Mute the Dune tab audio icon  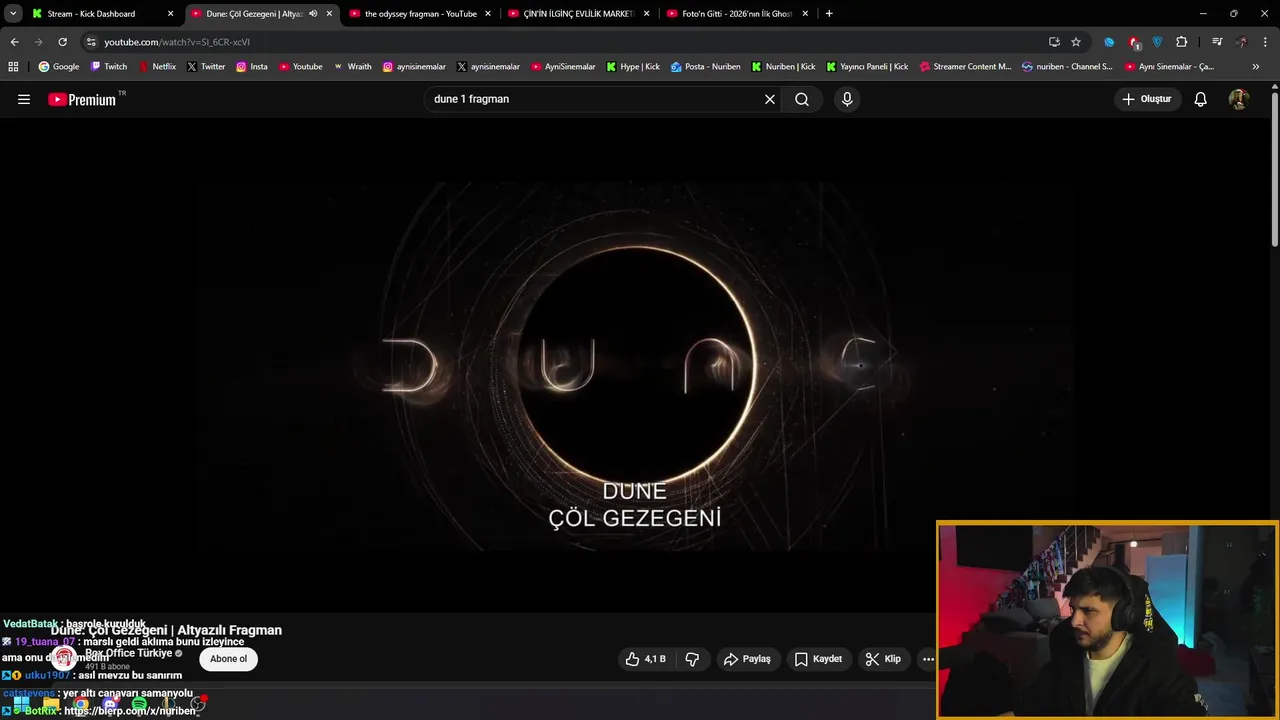pos(313,14)
